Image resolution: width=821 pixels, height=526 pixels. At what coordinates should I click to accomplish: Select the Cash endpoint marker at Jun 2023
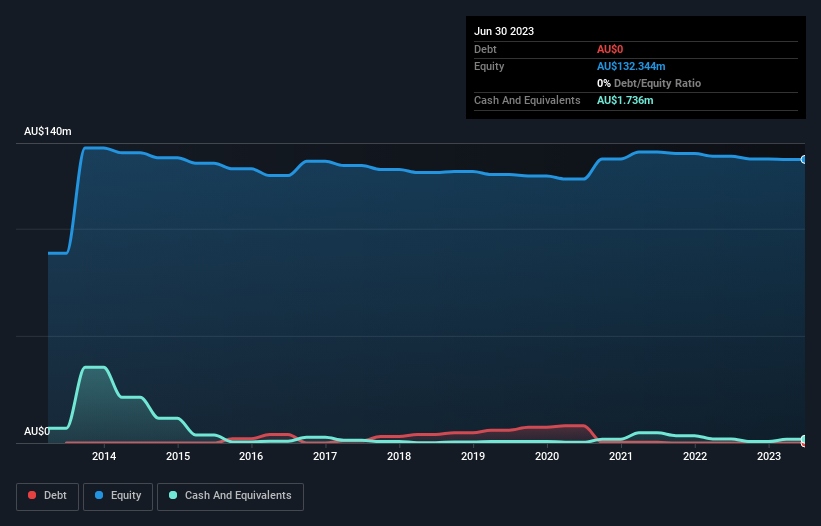[x=804, y=439]
